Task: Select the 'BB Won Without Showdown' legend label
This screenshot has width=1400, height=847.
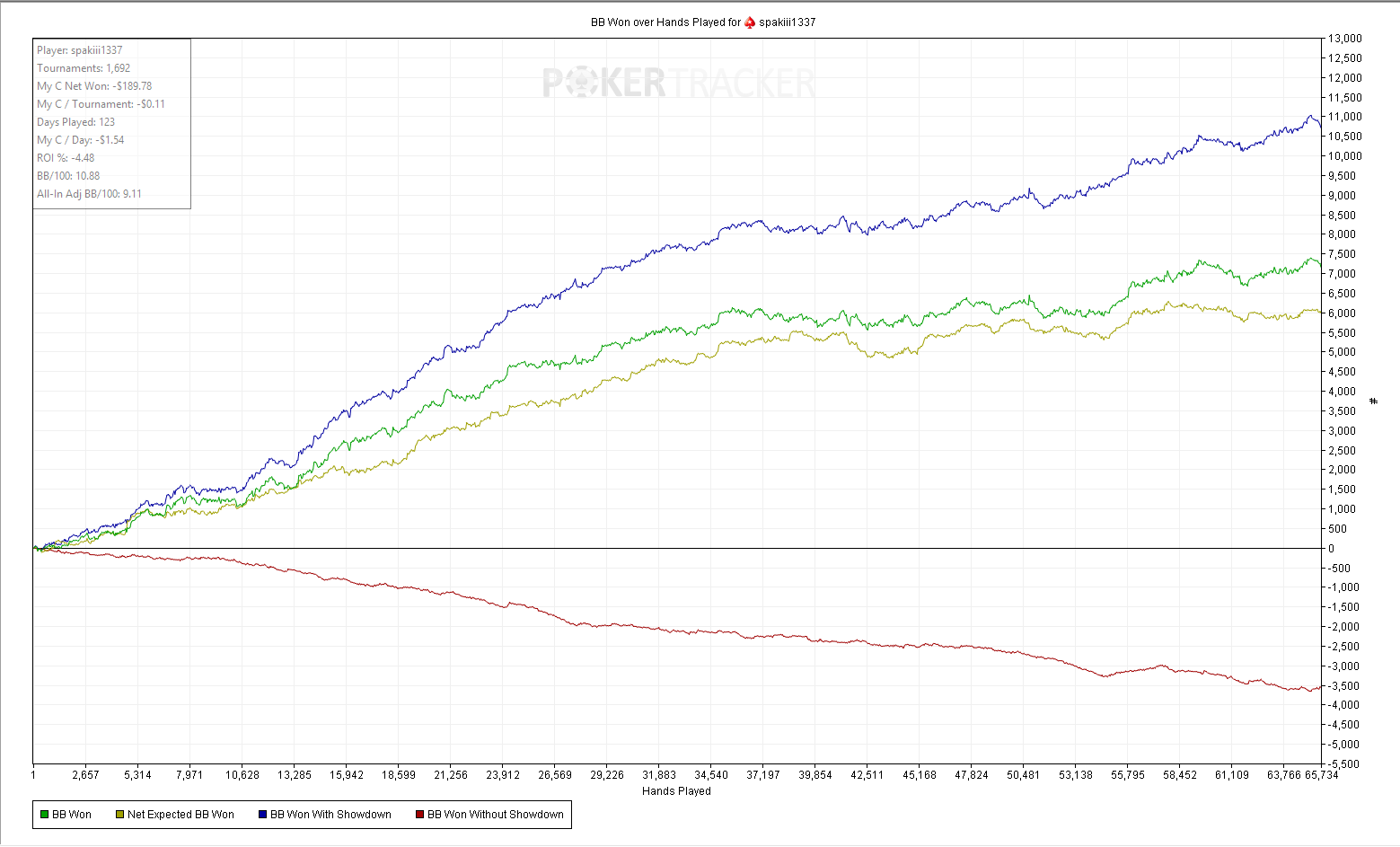Action: pyautogui.click(x=496, y=815)
